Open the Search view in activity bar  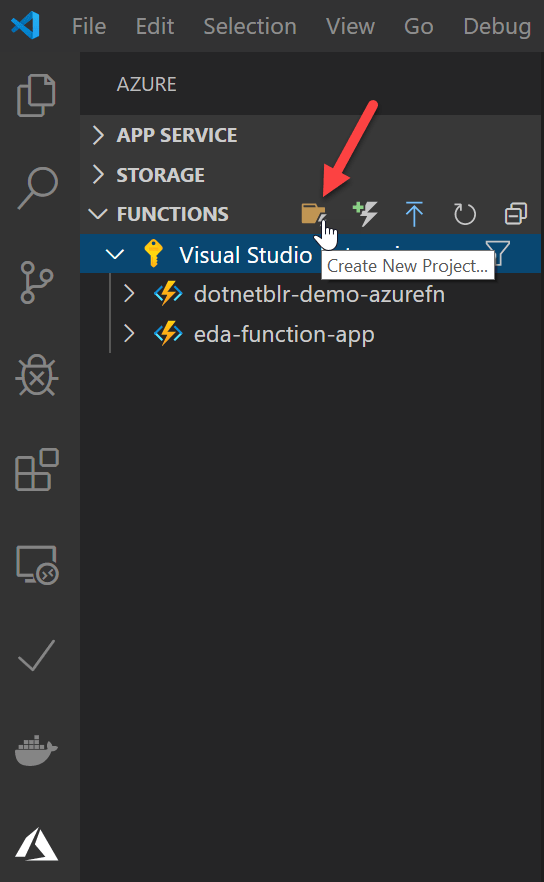coord(38,188)
